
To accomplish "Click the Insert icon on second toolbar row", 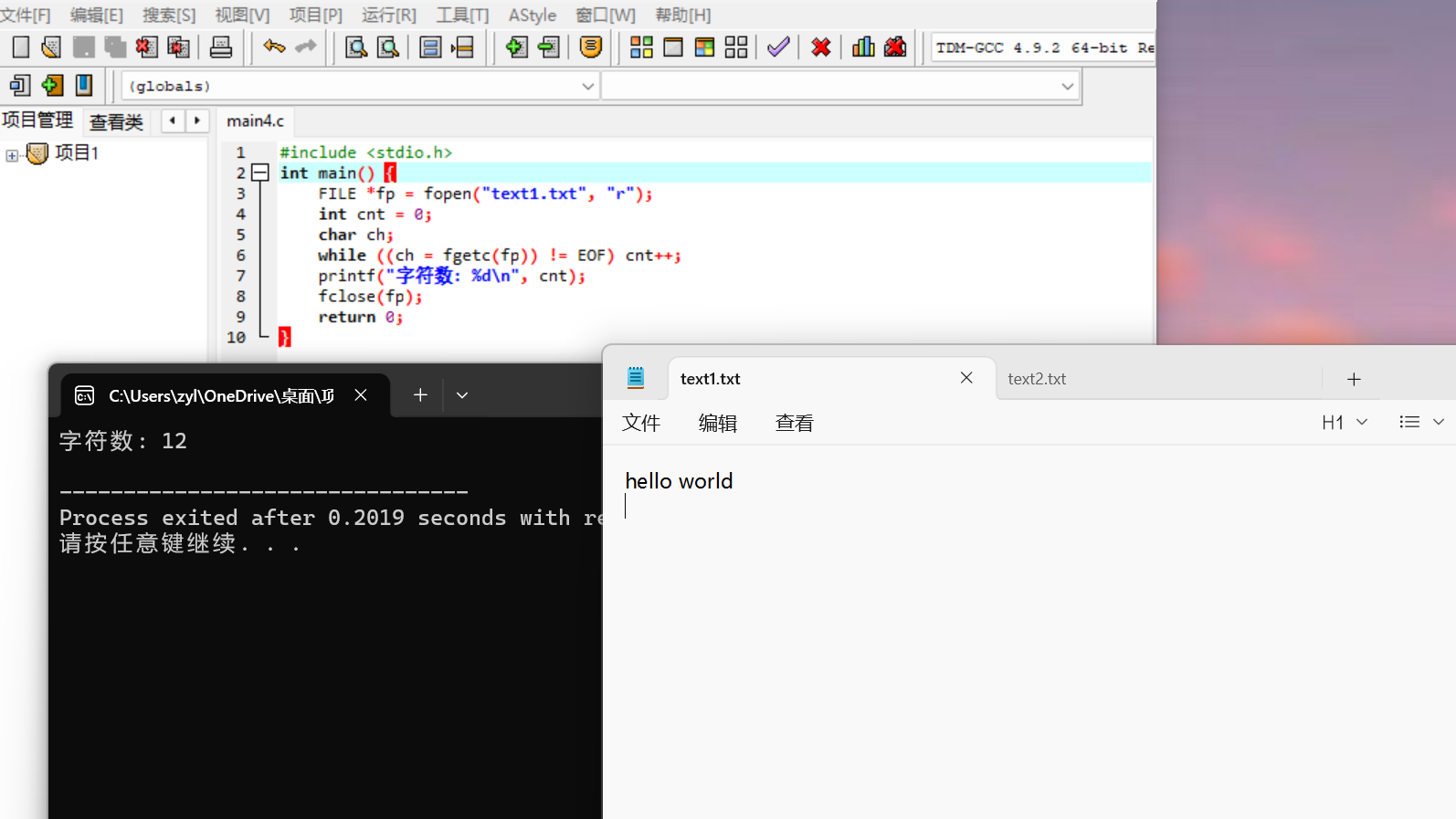I will pos(20,85).
